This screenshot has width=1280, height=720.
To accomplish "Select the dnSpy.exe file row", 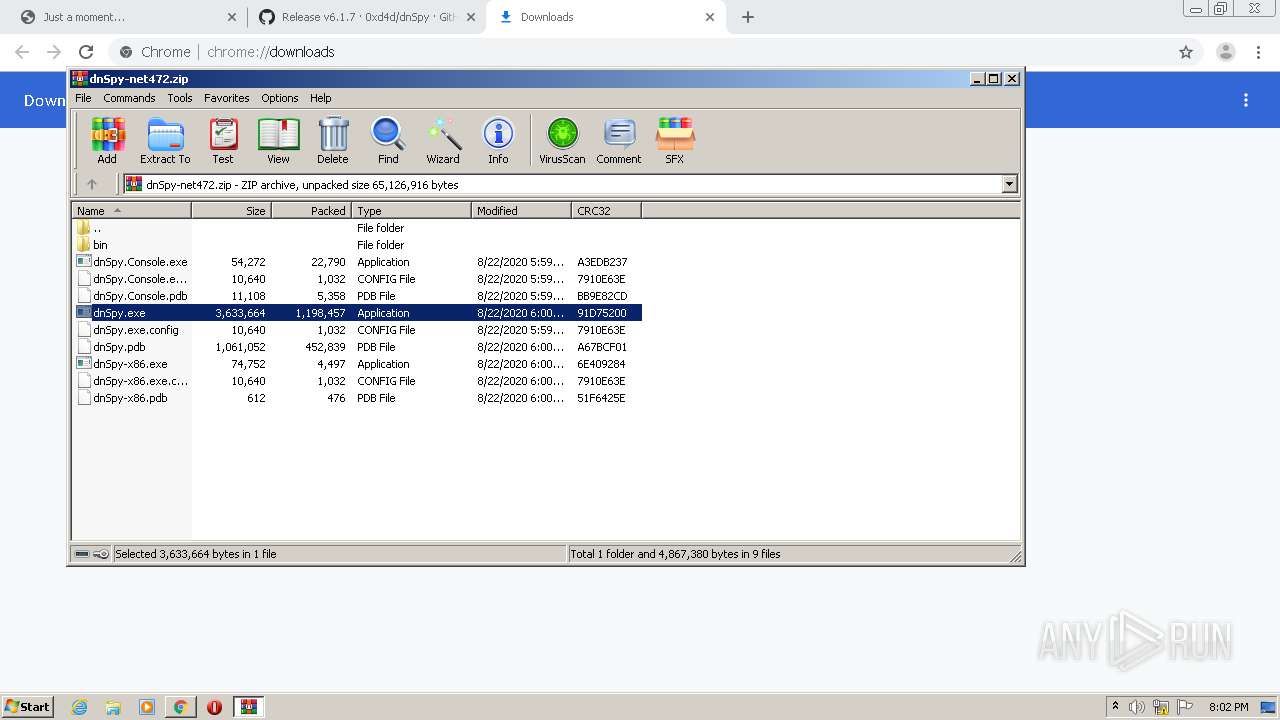I will [357, 313].
